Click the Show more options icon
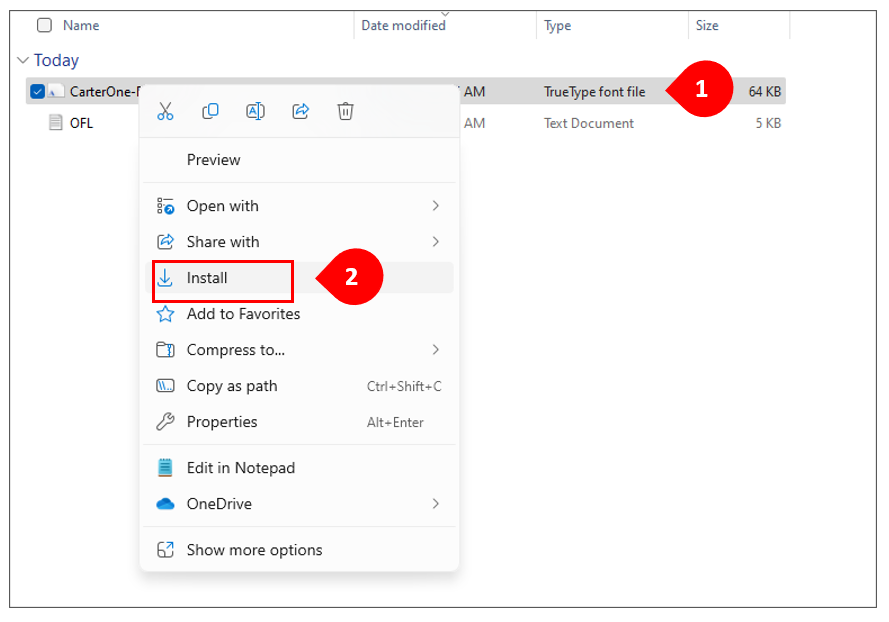 [x=165, y=549]
